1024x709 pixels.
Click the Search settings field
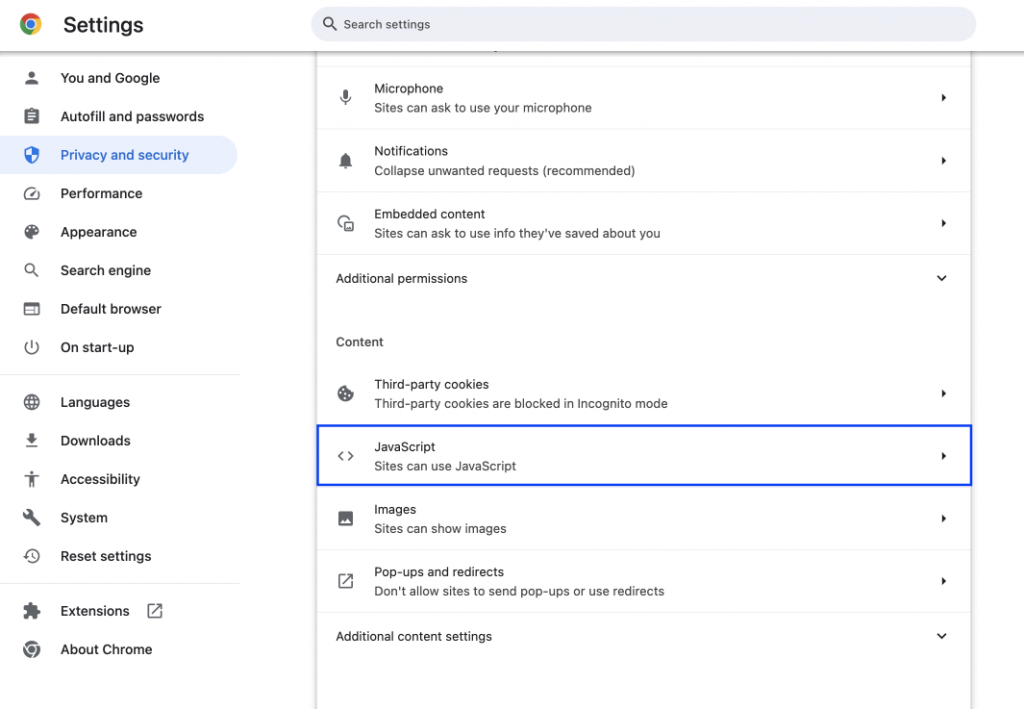pos(643,23)
